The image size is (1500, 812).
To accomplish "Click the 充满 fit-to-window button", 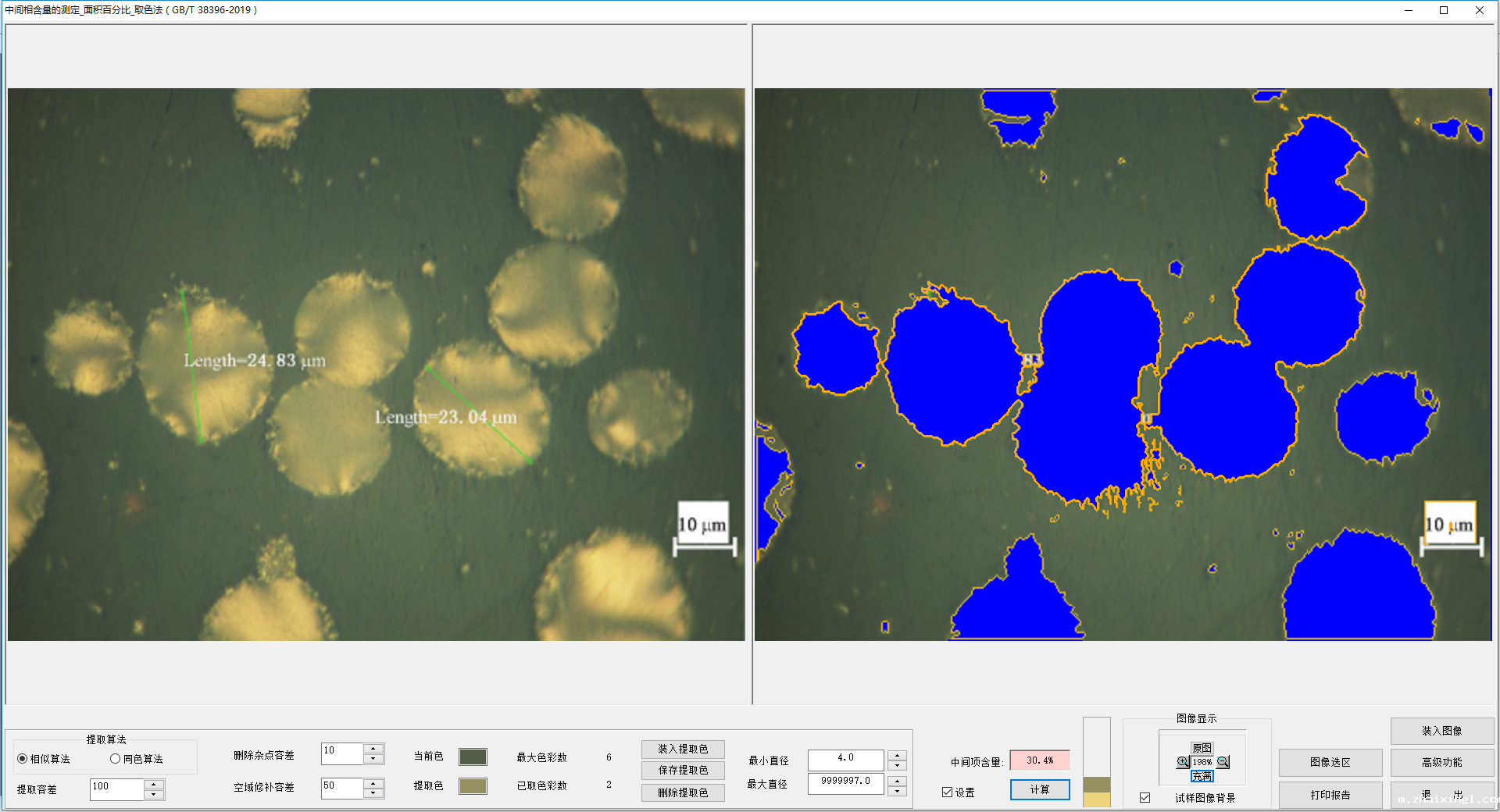I will click(x=1202, y=776).
